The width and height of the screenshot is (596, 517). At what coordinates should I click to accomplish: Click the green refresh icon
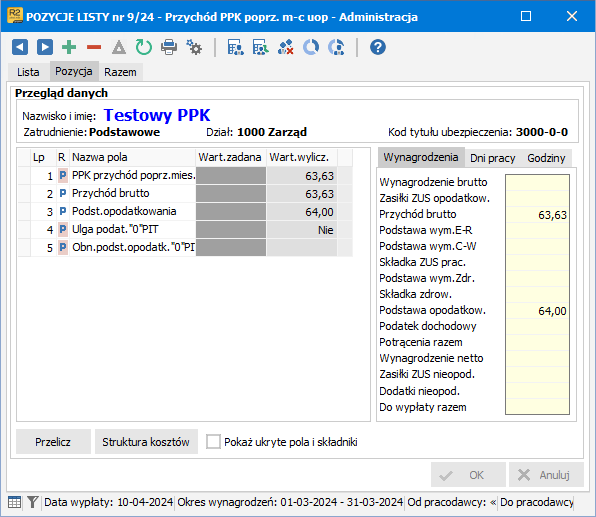pos(144,48)
